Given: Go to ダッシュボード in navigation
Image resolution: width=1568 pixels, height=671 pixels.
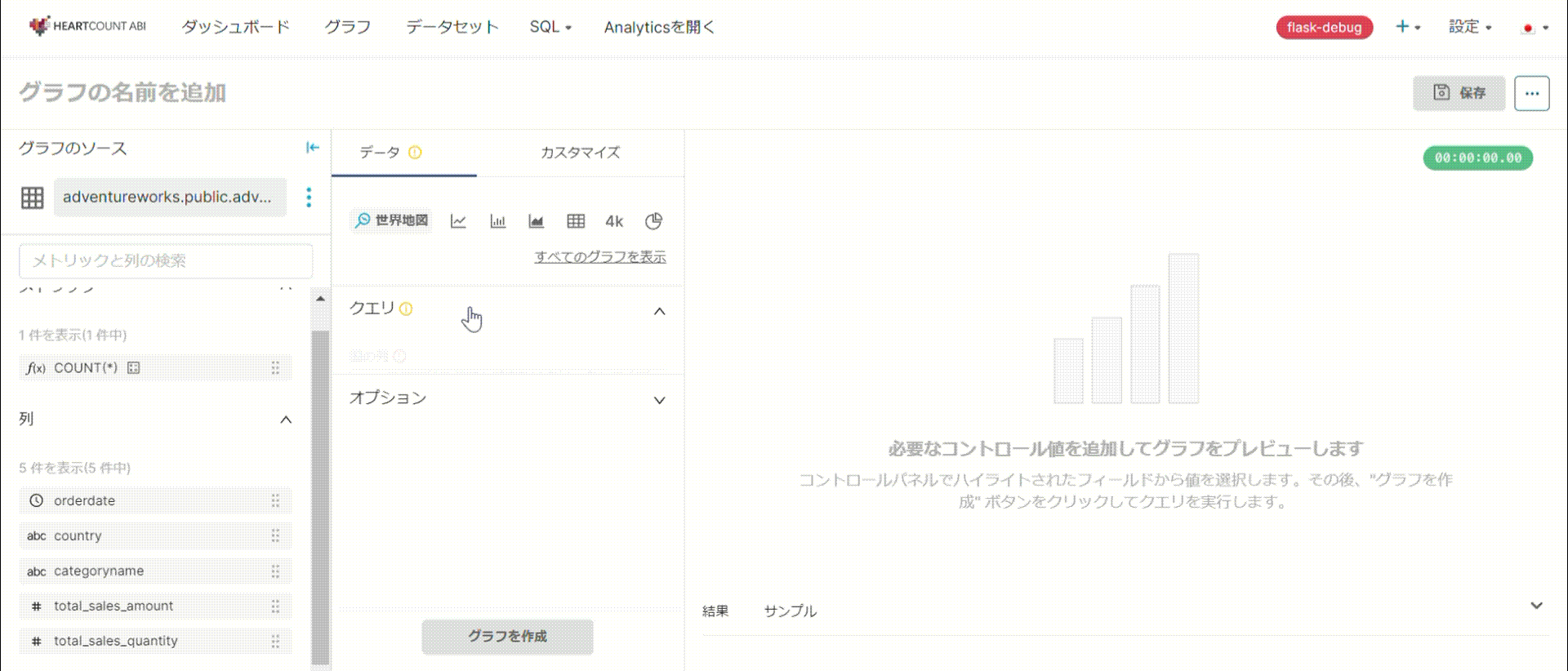Looking at the screenshot, I should [235, 27].
